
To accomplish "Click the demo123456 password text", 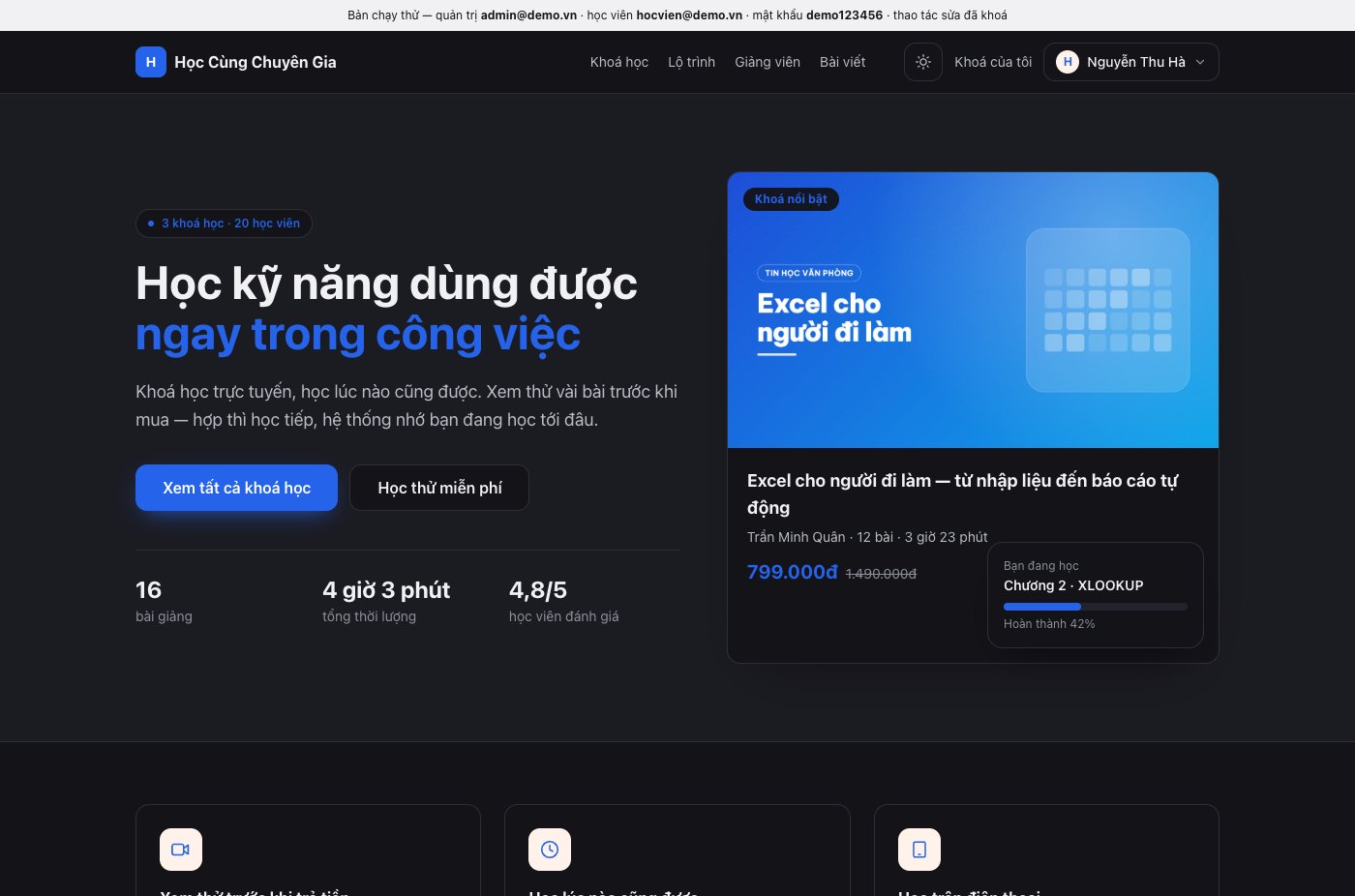I will pyautogui.click(x=844, y=15).
